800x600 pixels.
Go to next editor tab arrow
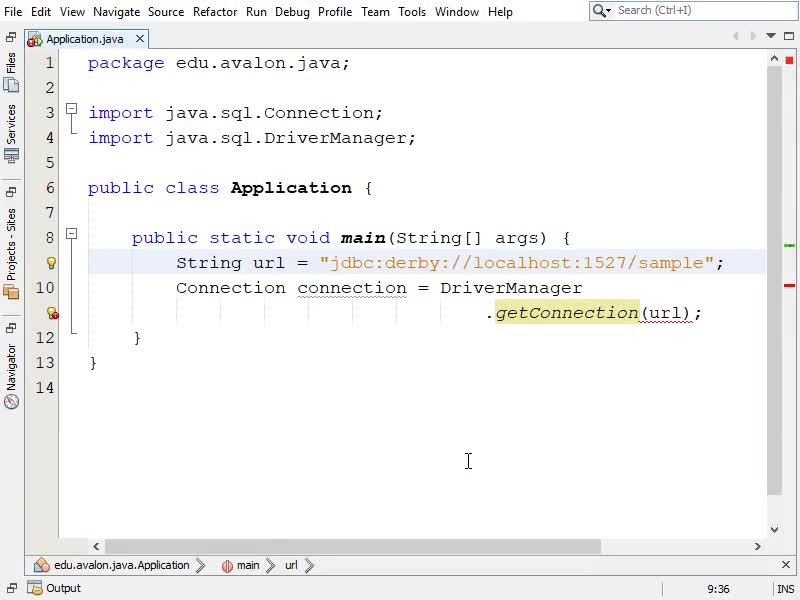tap(753, 36)
